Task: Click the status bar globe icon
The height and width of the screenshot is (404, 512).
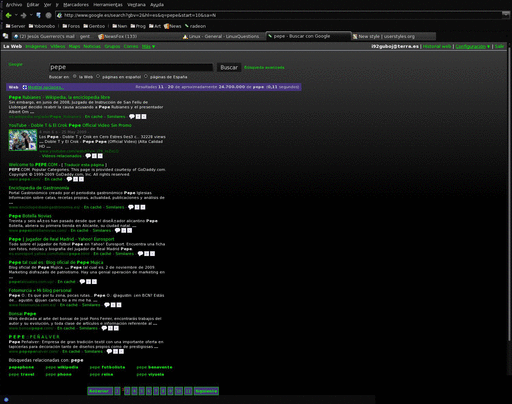Action: coord(6,399)
